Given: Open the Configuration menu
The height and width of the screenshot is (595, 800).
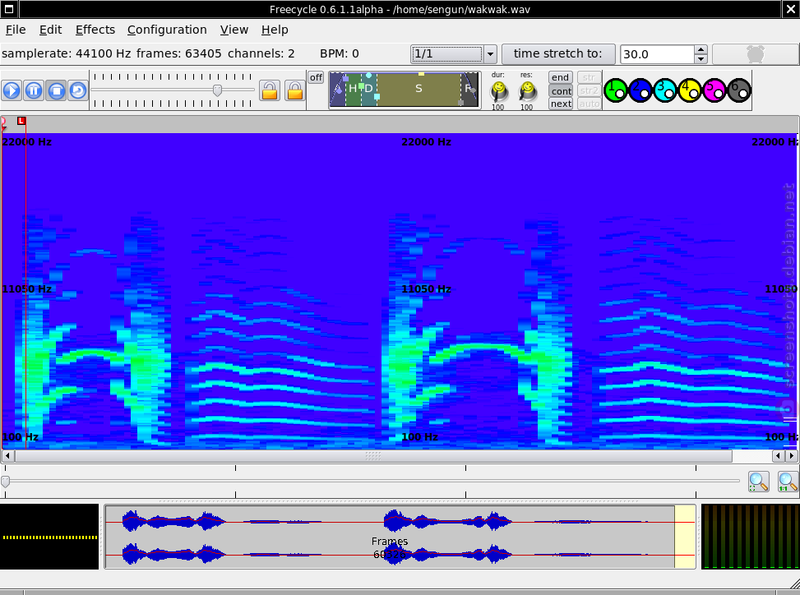Looking at the screenshot, I should 167,30.
